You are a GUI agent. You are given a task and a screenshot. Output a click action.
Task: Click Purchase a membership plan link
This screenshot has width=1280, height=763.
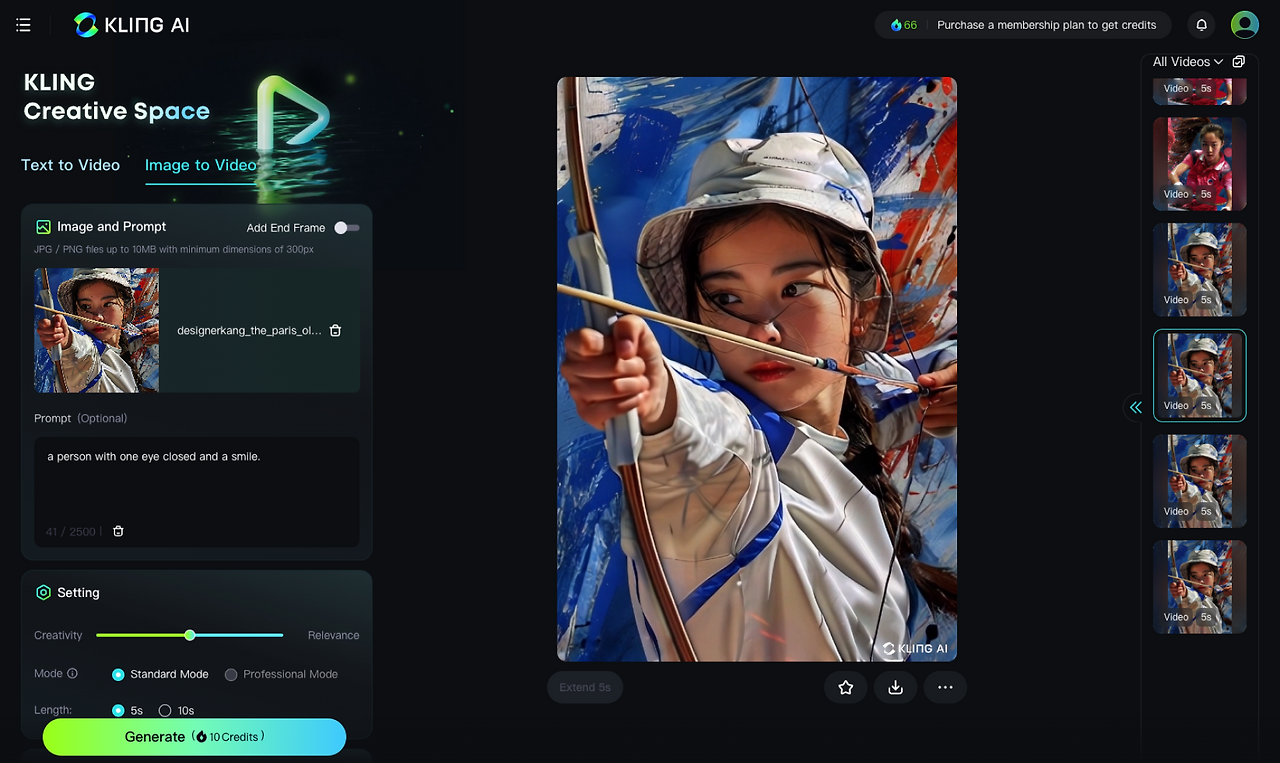1047,25
